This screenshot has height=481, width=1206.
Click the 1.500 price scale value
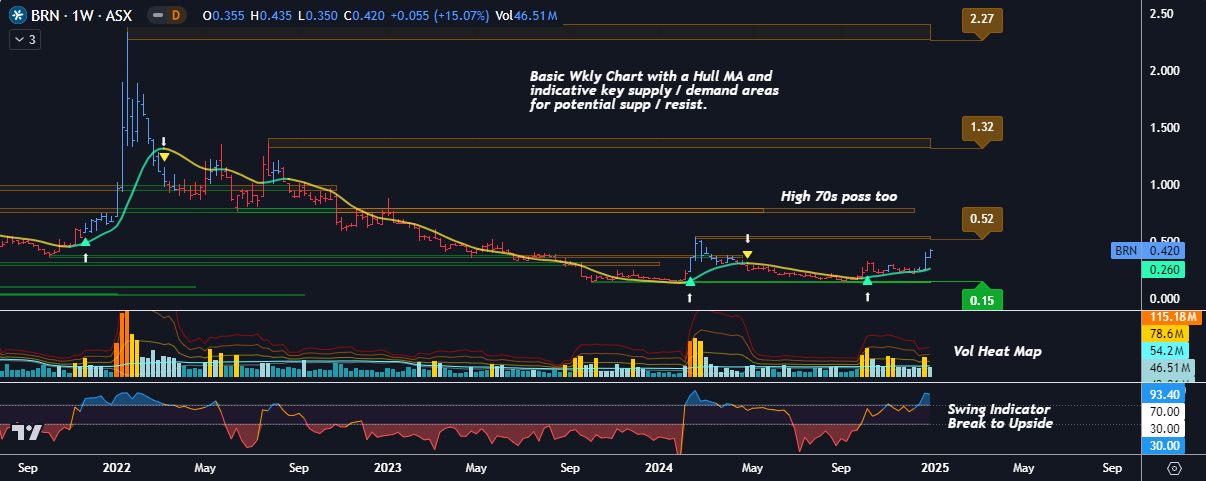[x=1163, y=128]
